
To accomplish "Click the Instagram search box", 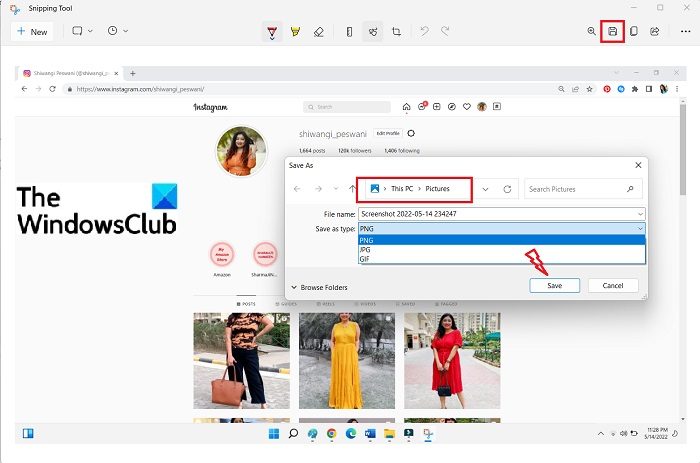I will pos(347,107).
